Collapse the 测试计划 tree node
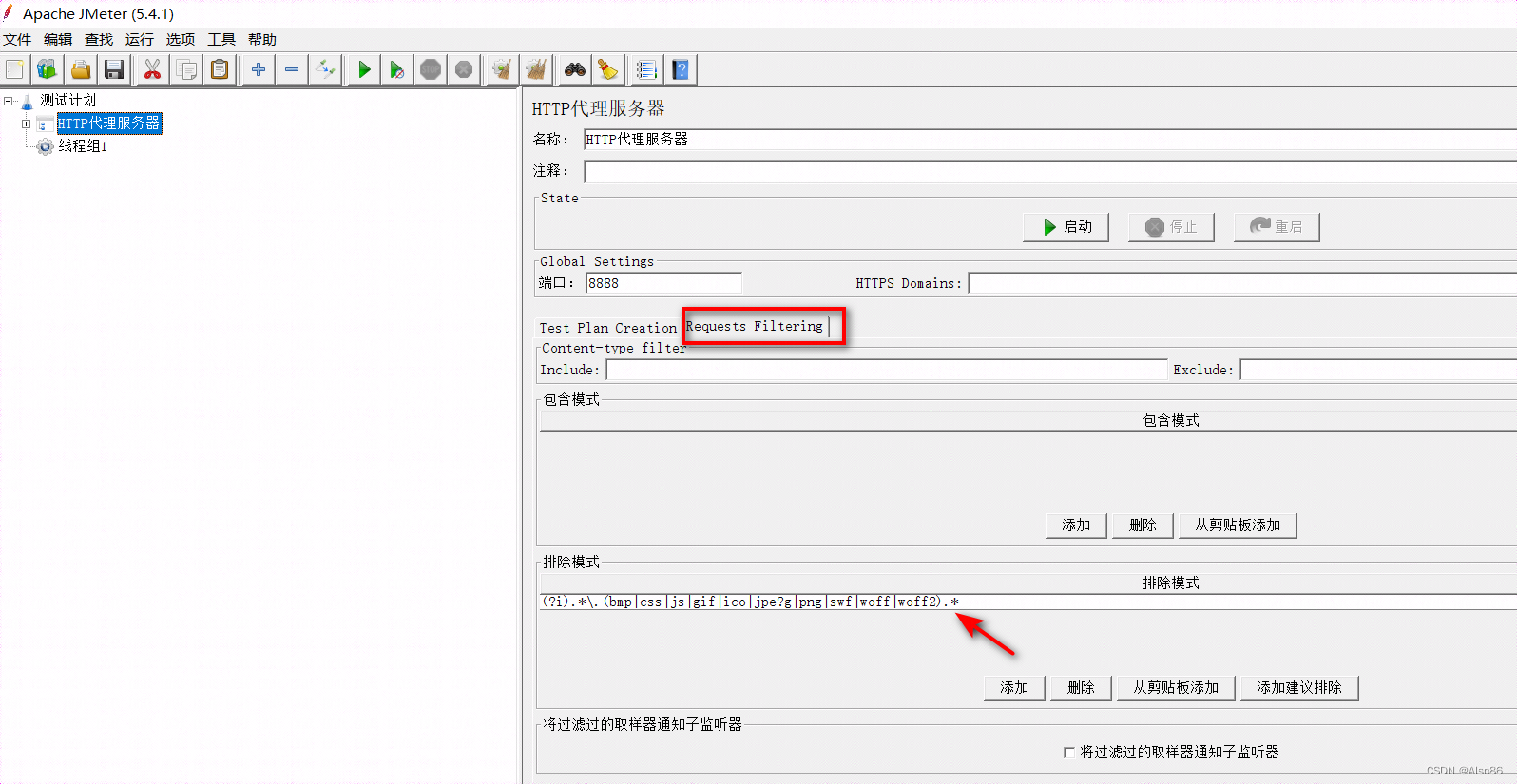This screenshot has height=784, width=1517. (9, 100)
